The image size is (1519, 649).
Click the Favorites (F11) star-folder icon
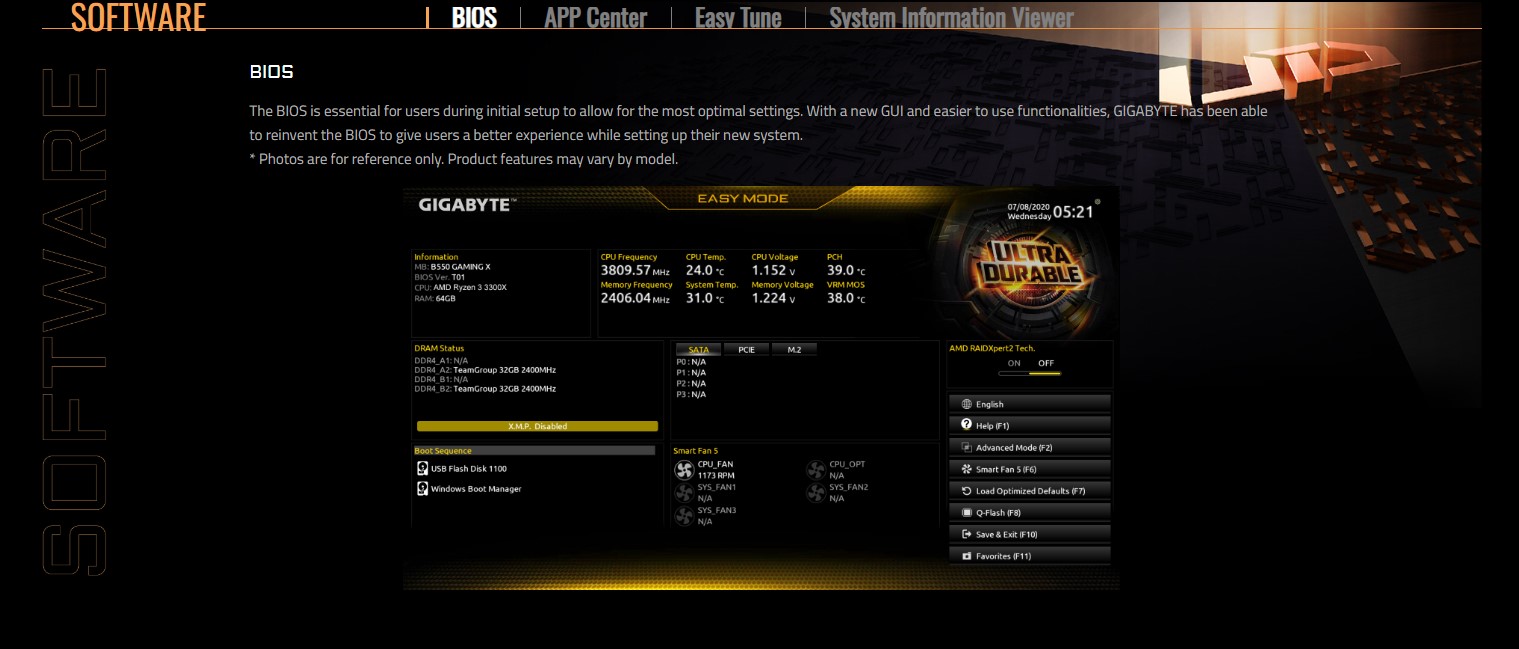tap(966, 555)
